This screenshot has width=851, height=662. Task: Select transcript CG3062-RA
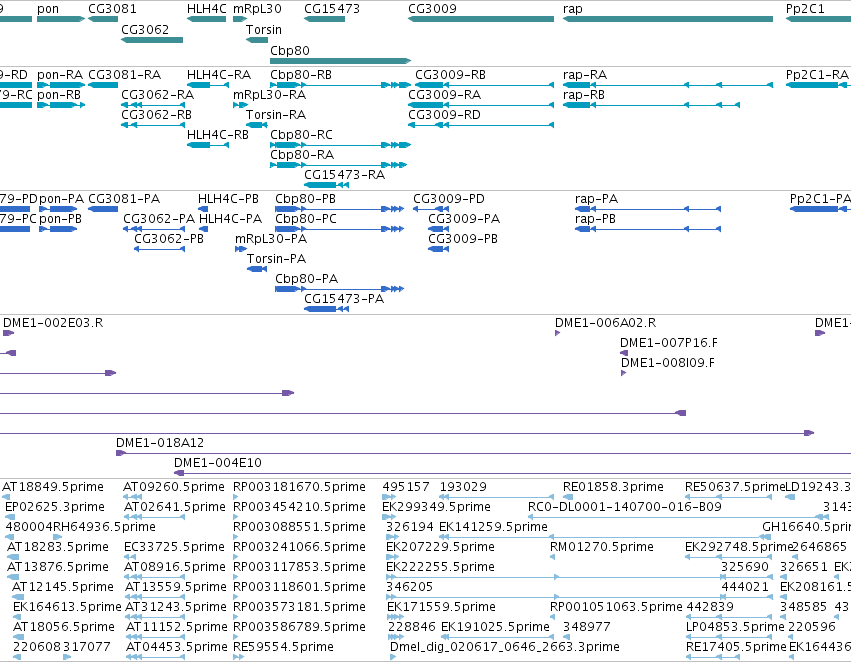click(x=157, y=95)
